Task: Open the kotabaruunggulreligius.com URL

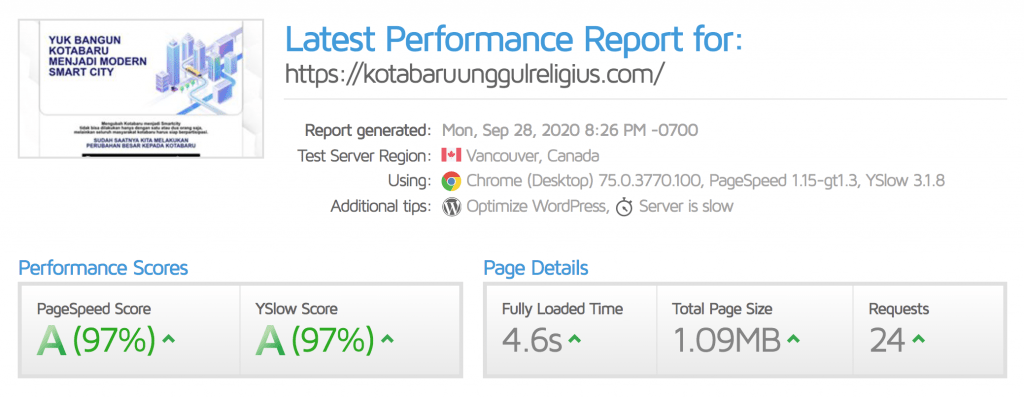Action: coord(475,74)
